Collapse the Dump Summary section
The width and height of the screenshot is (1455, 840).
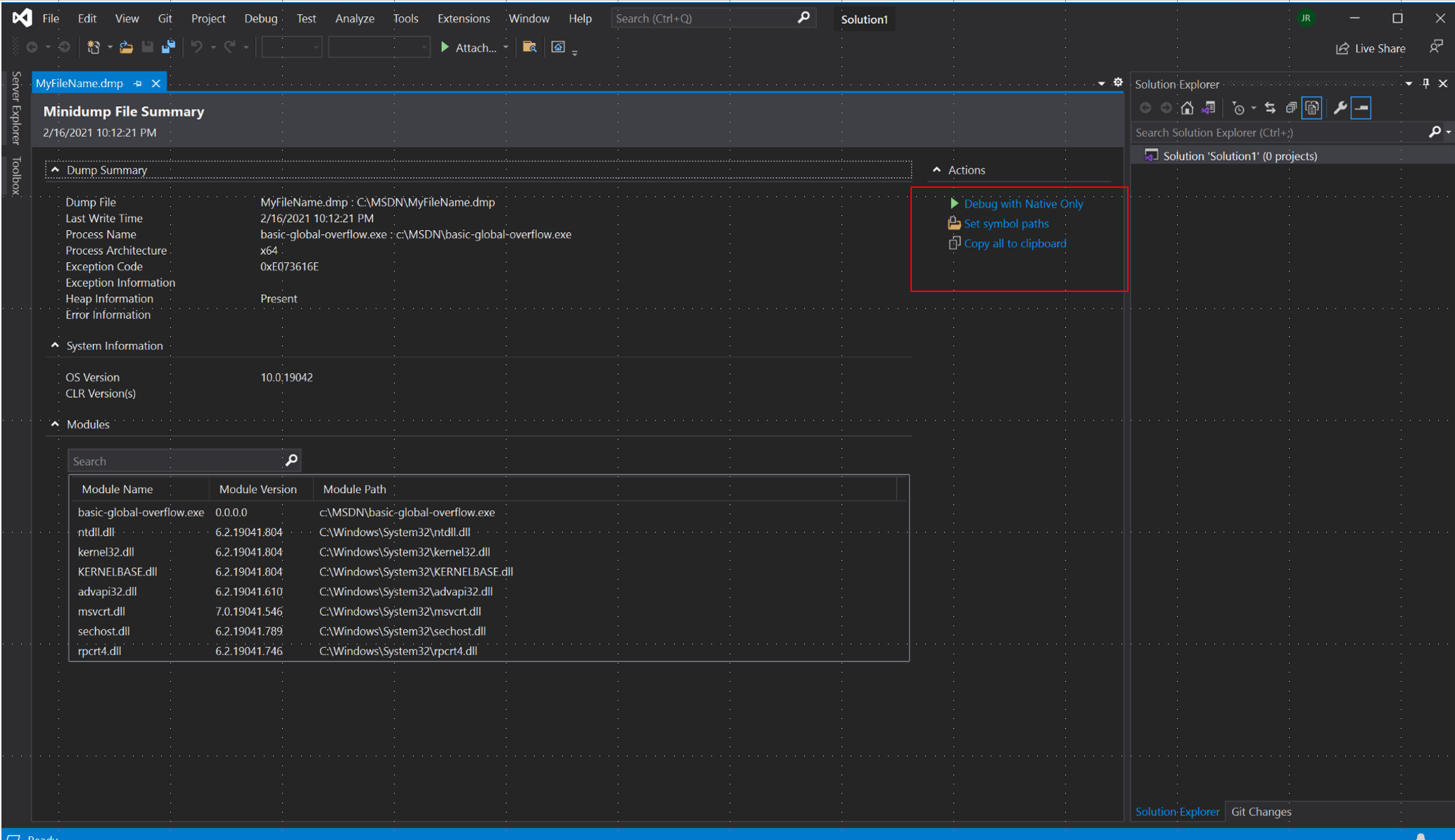pyautogui.click(x=53, y=170)
